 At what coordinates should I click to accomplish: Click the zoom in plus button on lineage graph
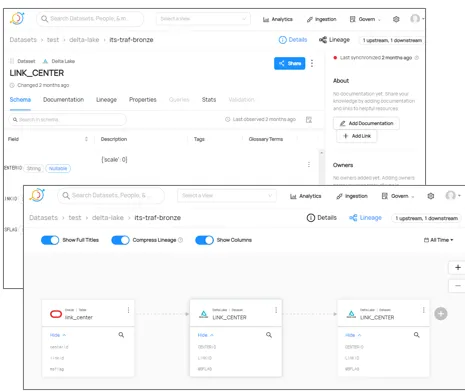(x=458, y=267)
